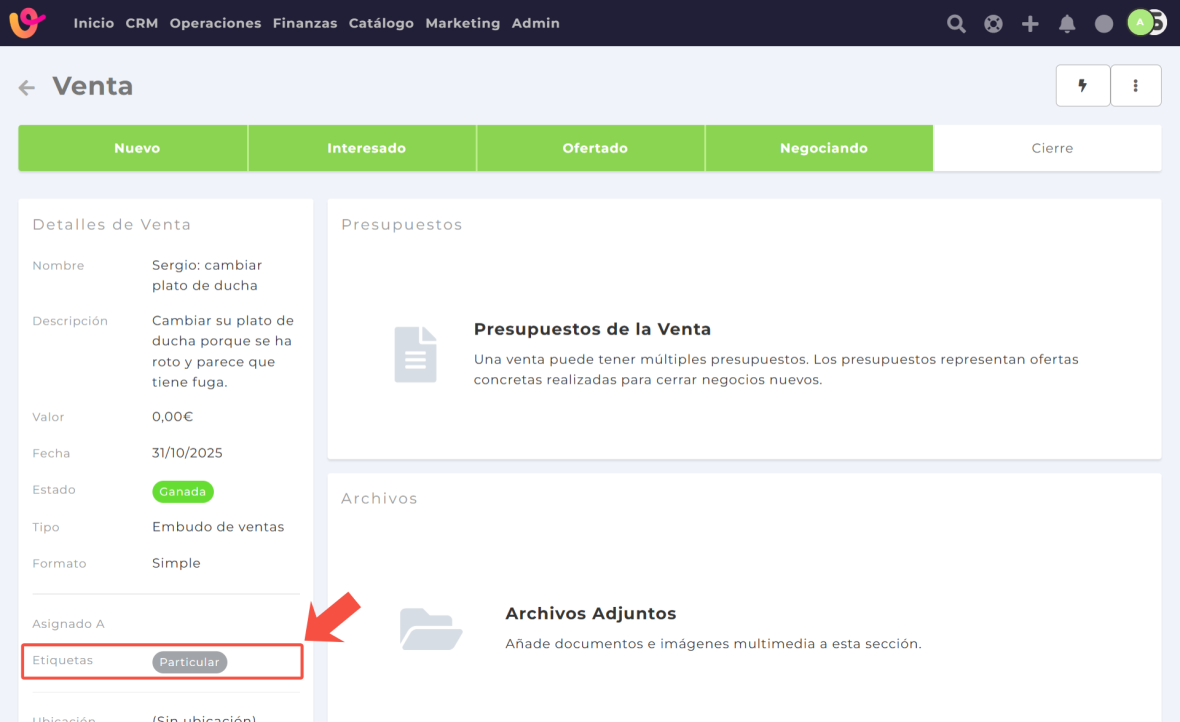The image size is (1180, 722).
Task: Open notifications bell
Action: (1067, 24)
